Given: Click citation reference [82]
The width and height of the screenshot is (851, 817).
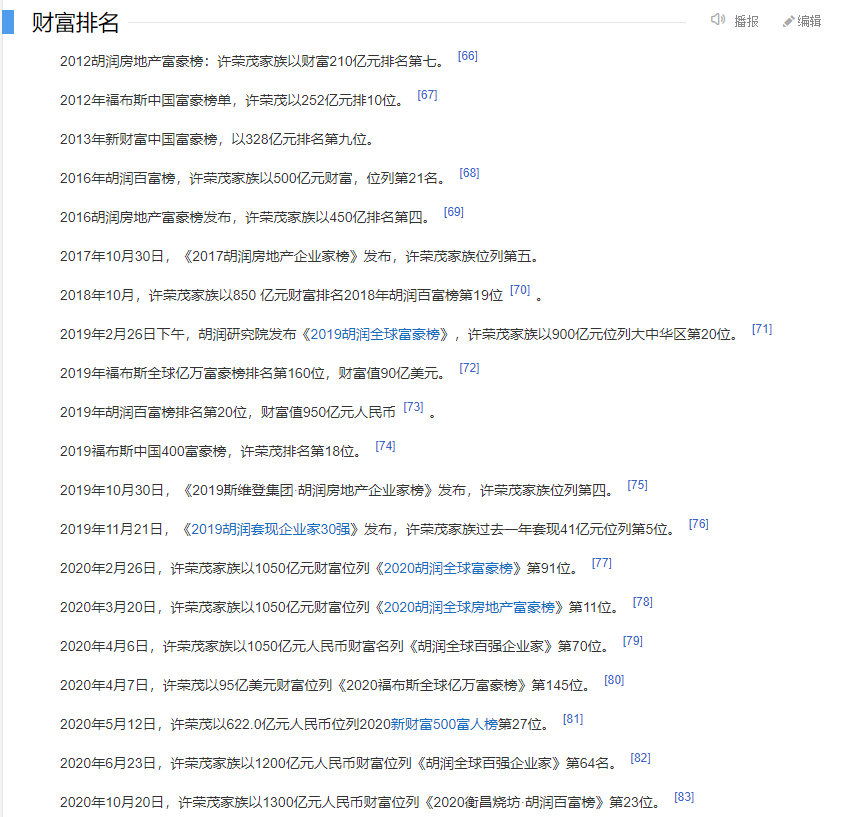Looking at the screenshot, I should click(640, 759).
